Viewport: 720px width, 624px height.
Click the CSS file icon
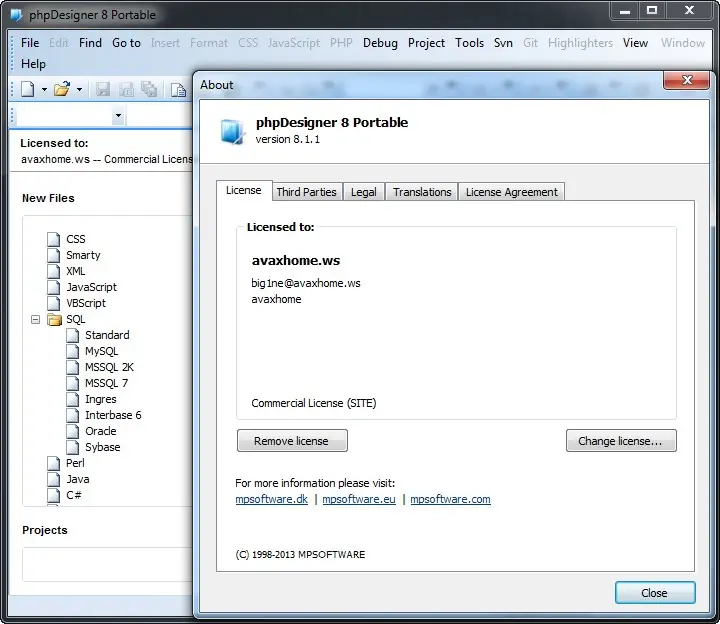click(x=54, y=239)
